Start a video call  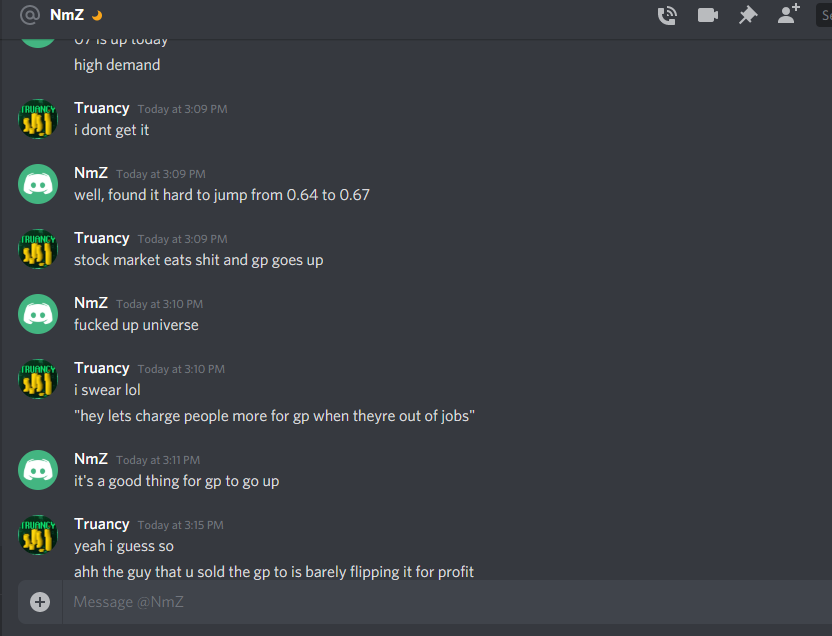pos(707,15)
